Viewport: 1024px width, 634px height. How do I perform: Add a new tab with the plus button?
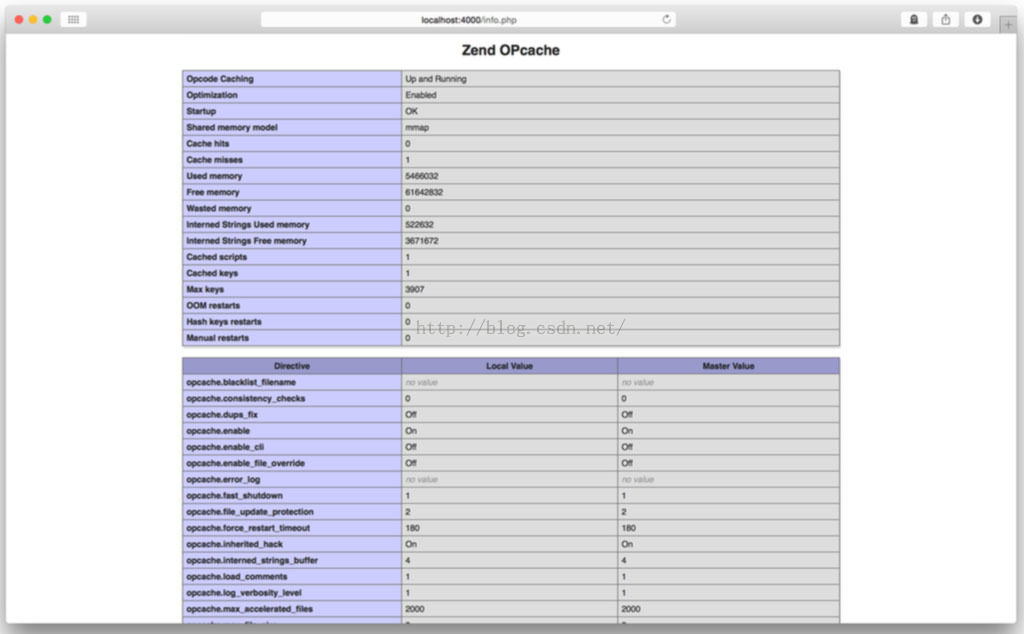(x=1008, y=25)
